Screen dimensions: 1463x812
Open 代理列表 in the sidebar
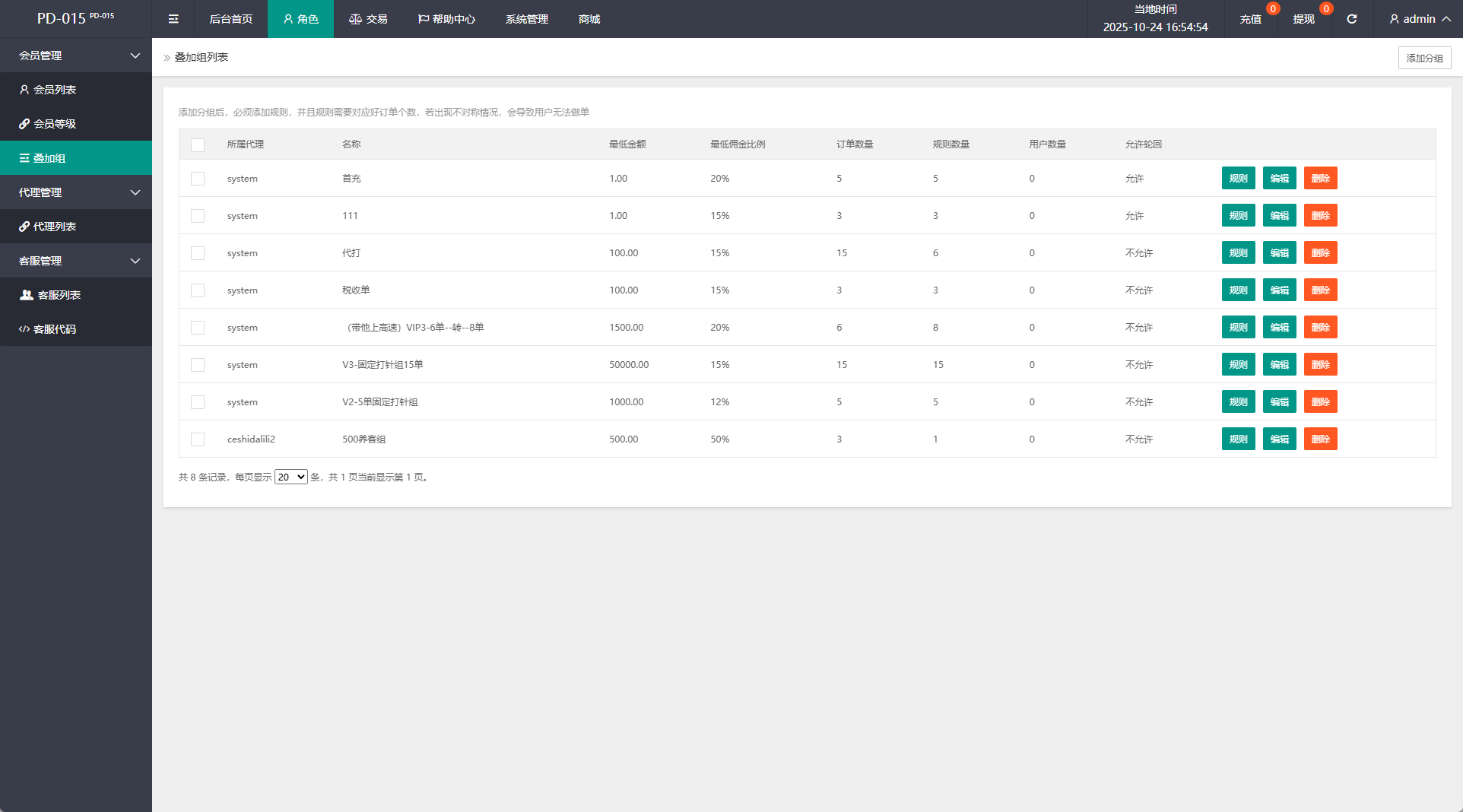point(55,227)
